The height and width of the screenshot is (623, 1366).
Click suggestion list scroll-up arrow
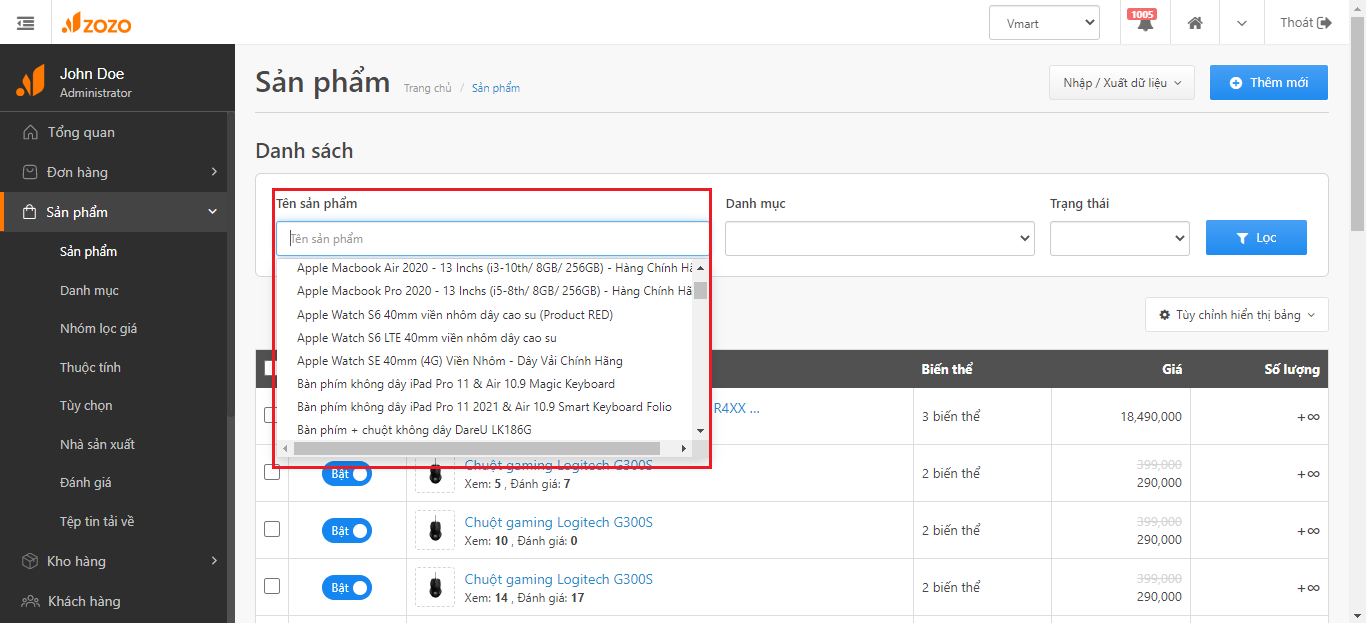pyautogui.click(x=700, y=267)
